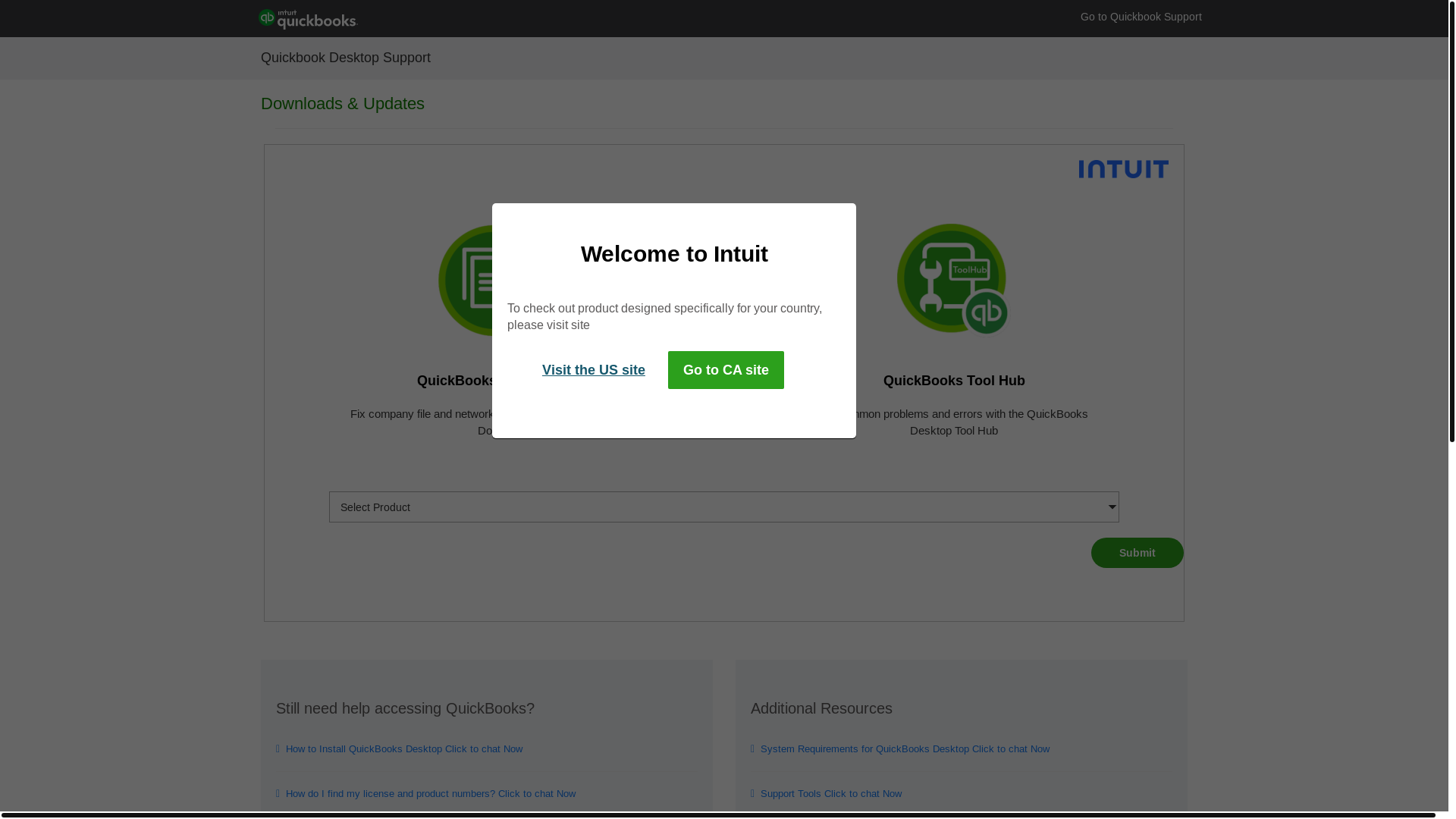Screen dimensions: 1456x819
Task: Click the vertical page scrollbar
Action: (x=1451, y=221)
